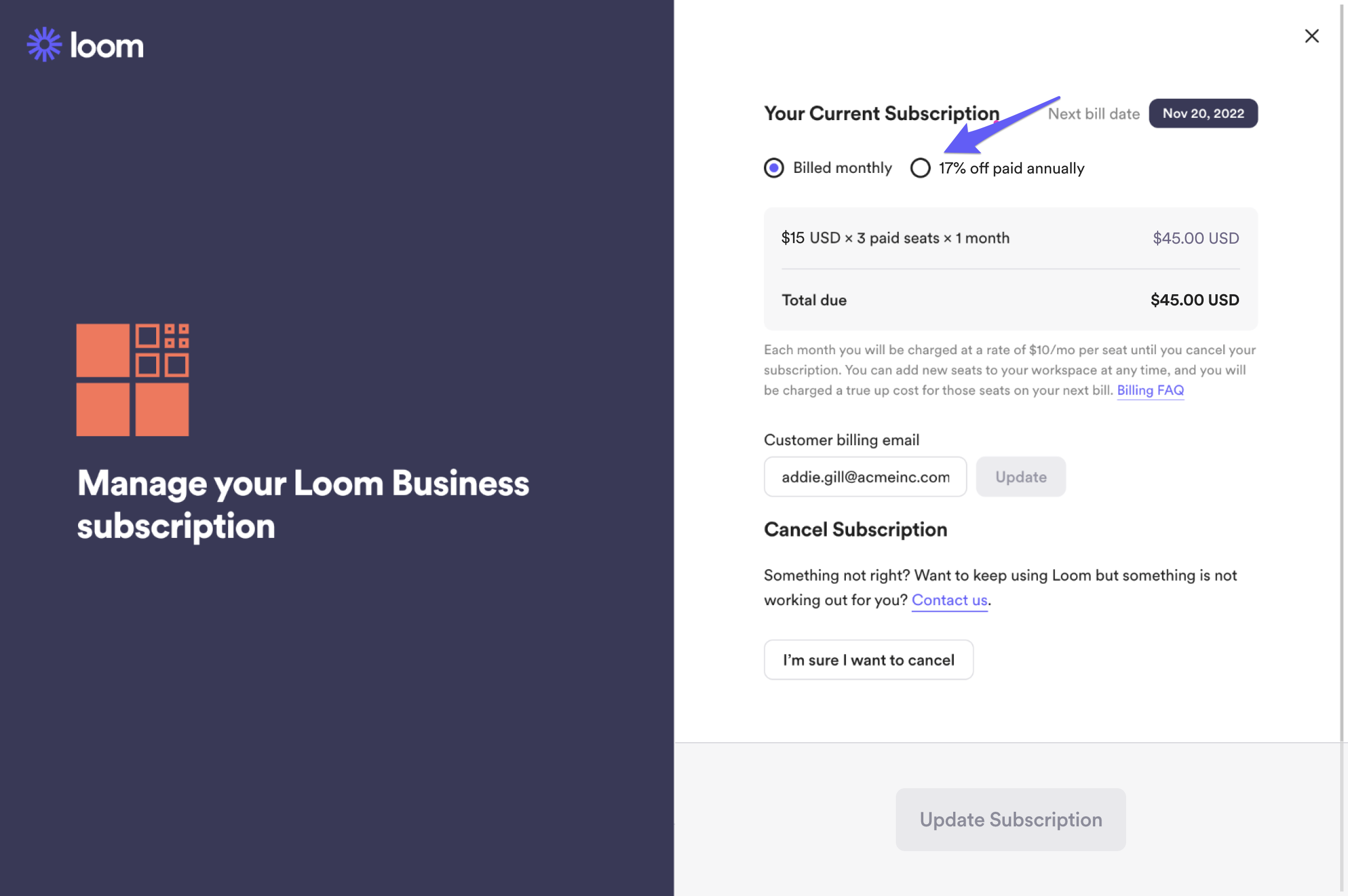Select 17% off paid annually option
The width and height of the screenshot is (1348, 896).
tap(920, 168)
